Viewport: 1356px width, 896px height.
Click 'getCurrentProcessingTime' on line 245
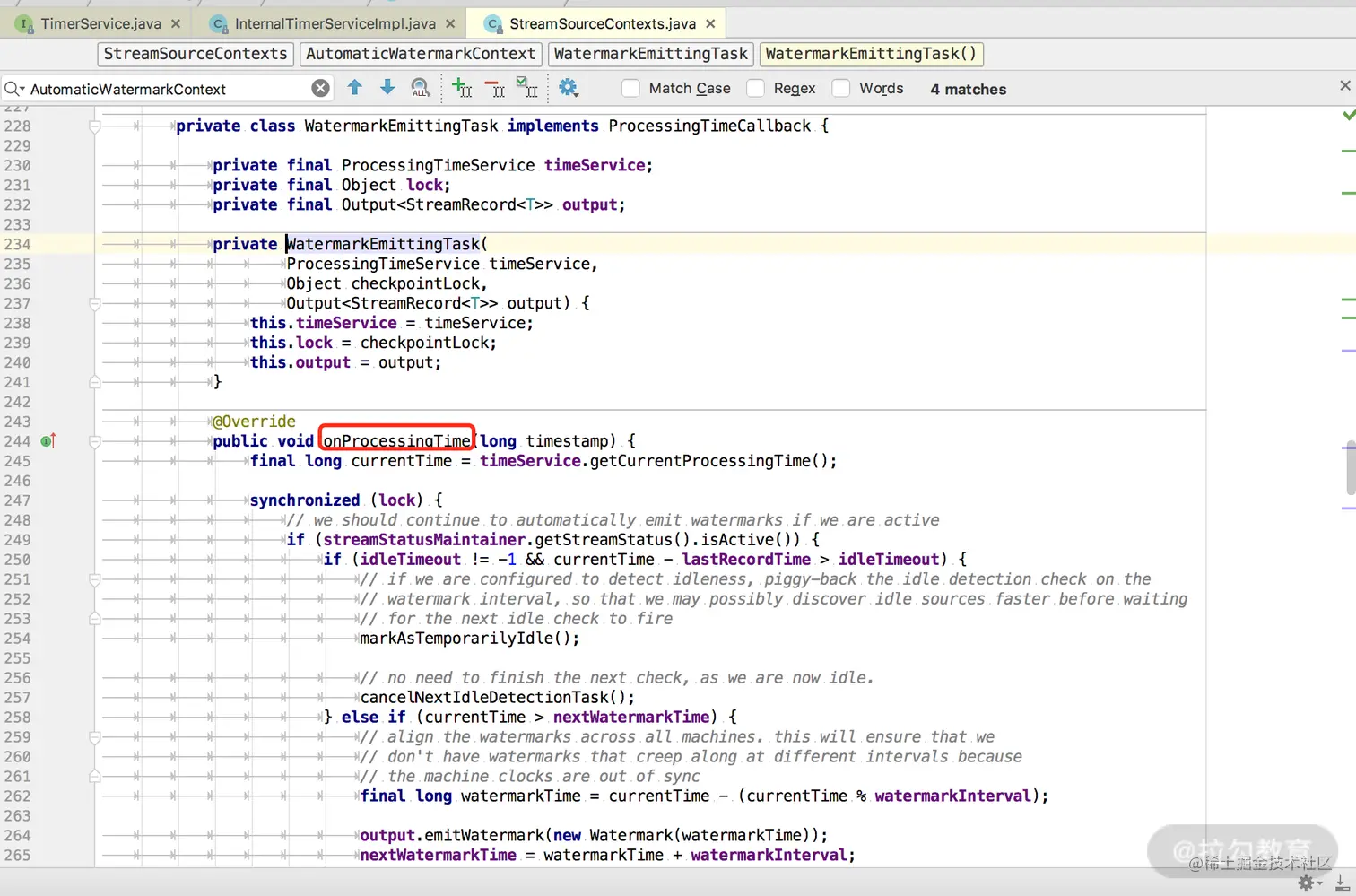coord(699,461)
